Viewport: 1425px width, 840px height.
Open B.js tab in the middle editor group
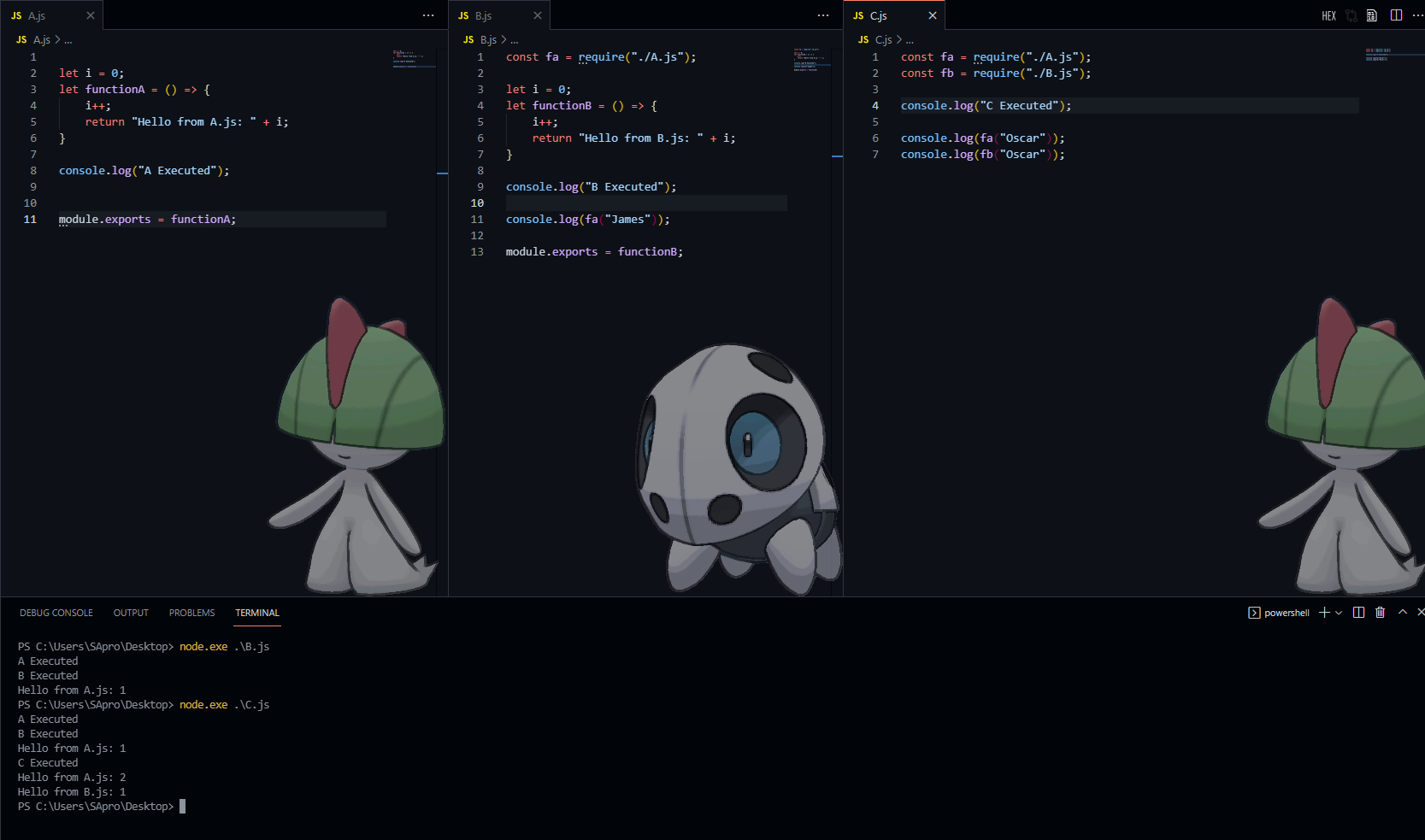click(498, 15)
